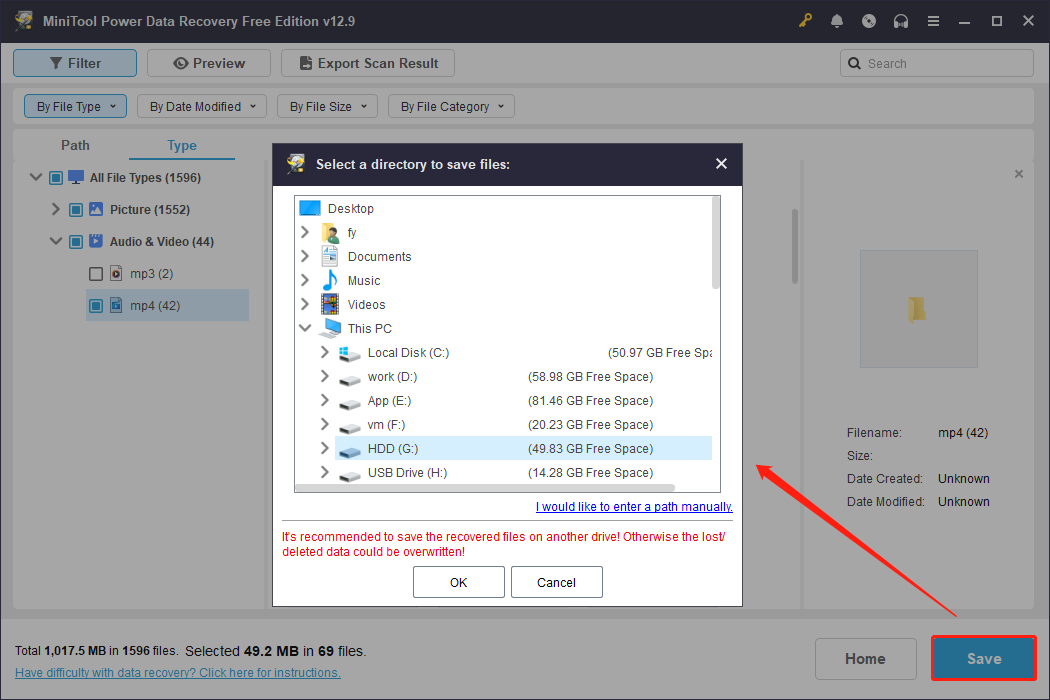Open the By File Type dropdown
Viewport: 1050px width, 700px height.
(76, 106)
